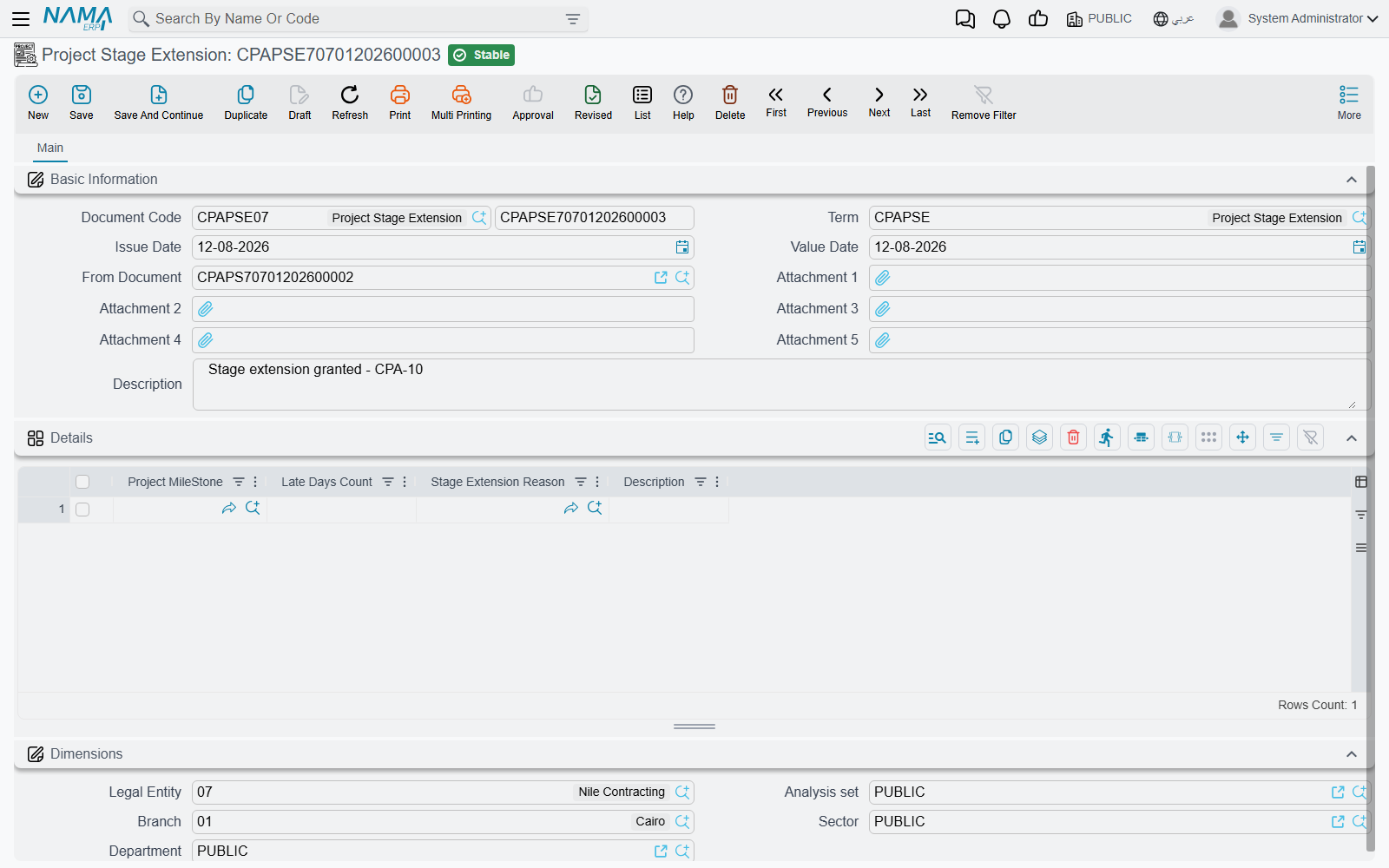Collapse the Details section
Image resolution: width=1389 pixels, height=868 pixels.
[1352, 438]
